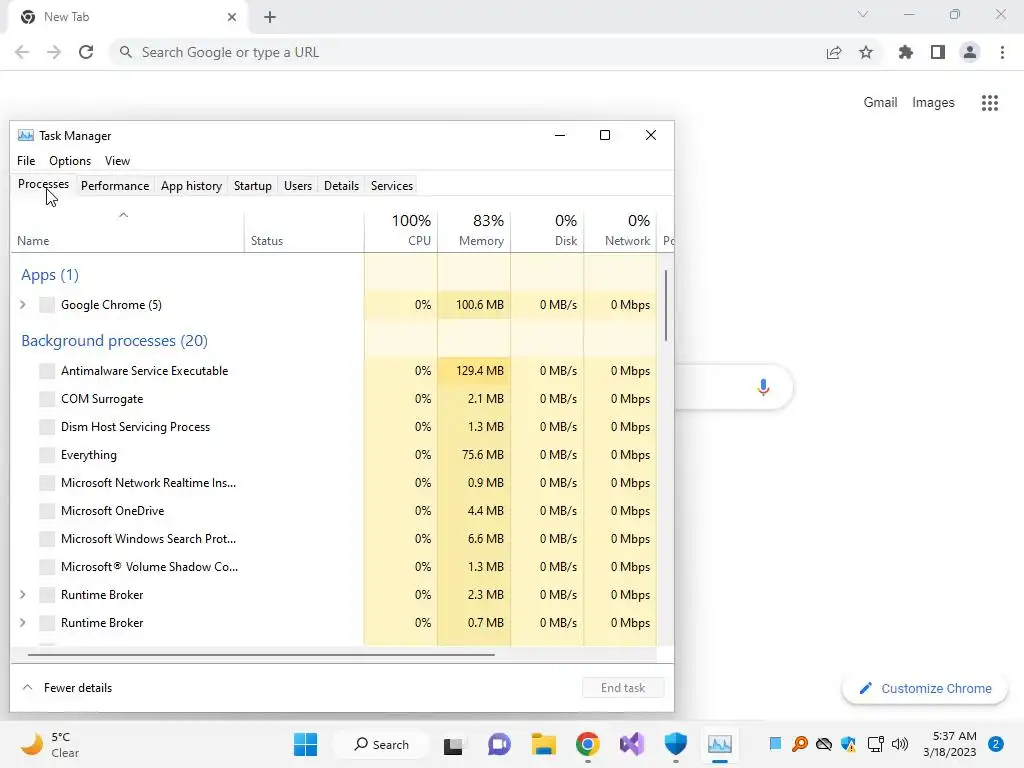This screenshot has width=1024, height=768.
Task: Open volume tray icon
Action: pyautogui.click(x=900, y=744)
